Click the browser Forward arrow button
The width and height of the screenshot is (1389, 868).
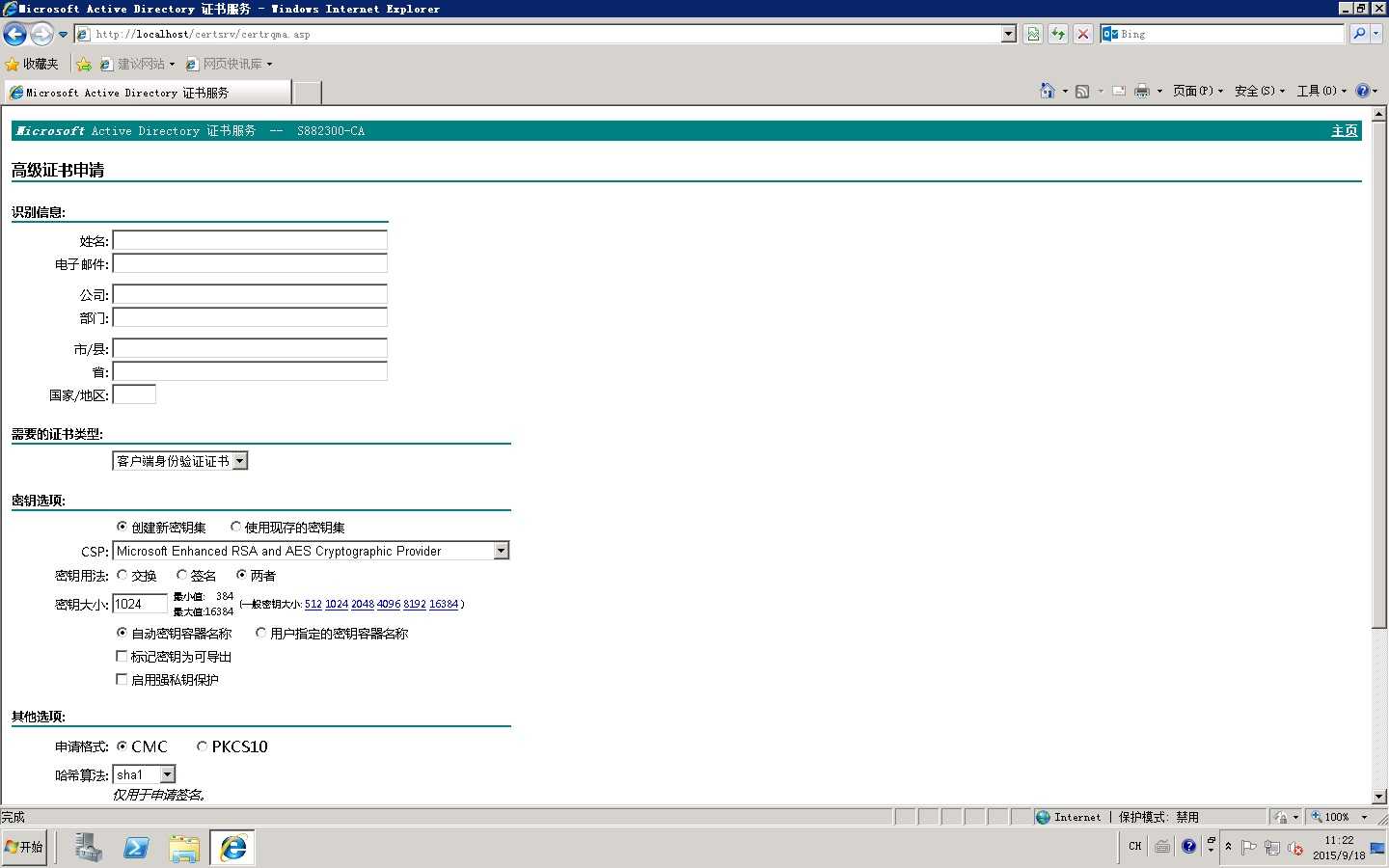41,35
